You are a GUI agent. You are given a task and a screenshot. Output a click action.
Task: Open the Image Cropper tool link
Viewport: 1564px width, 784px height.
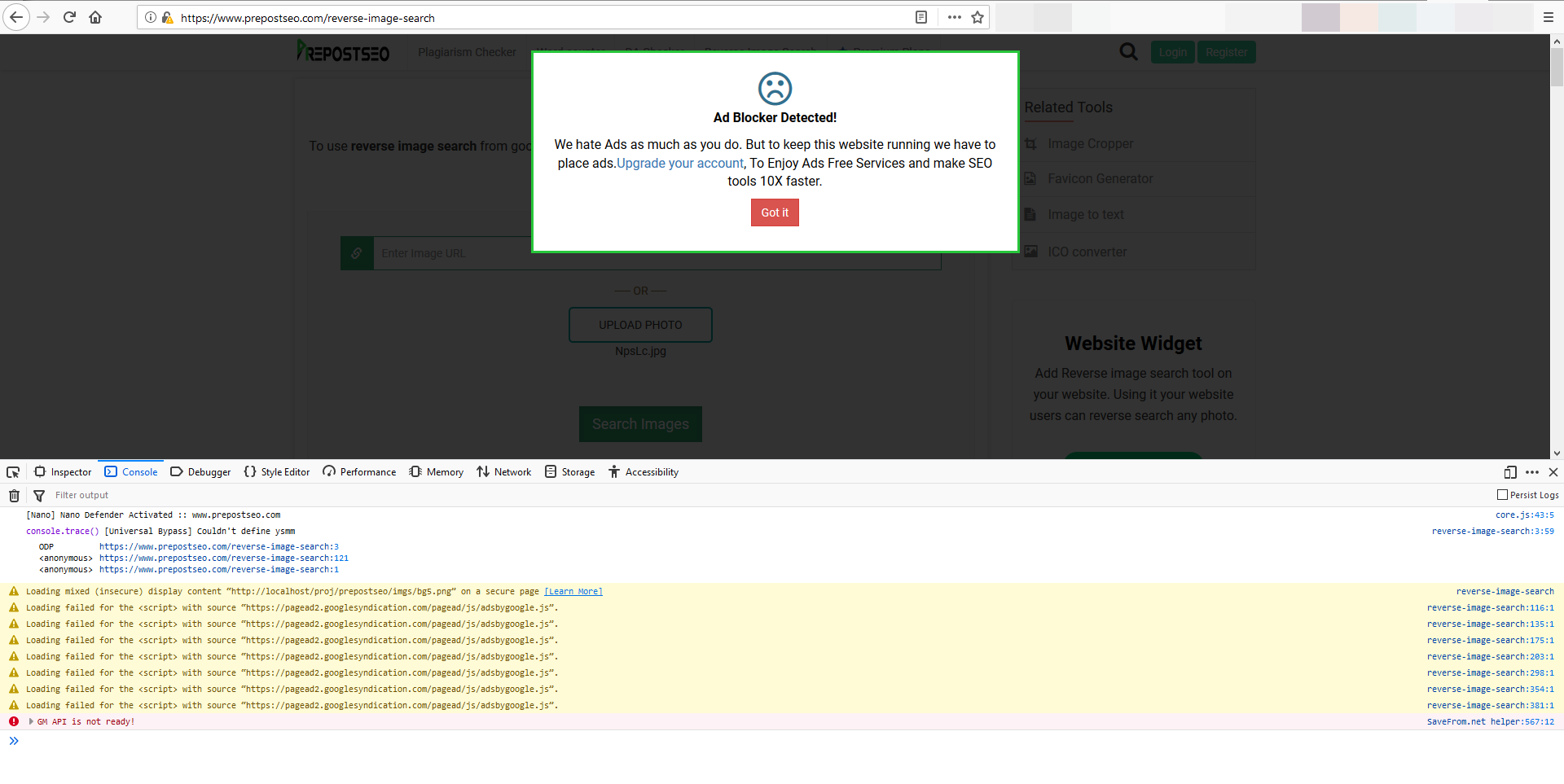coord(1090,143)
